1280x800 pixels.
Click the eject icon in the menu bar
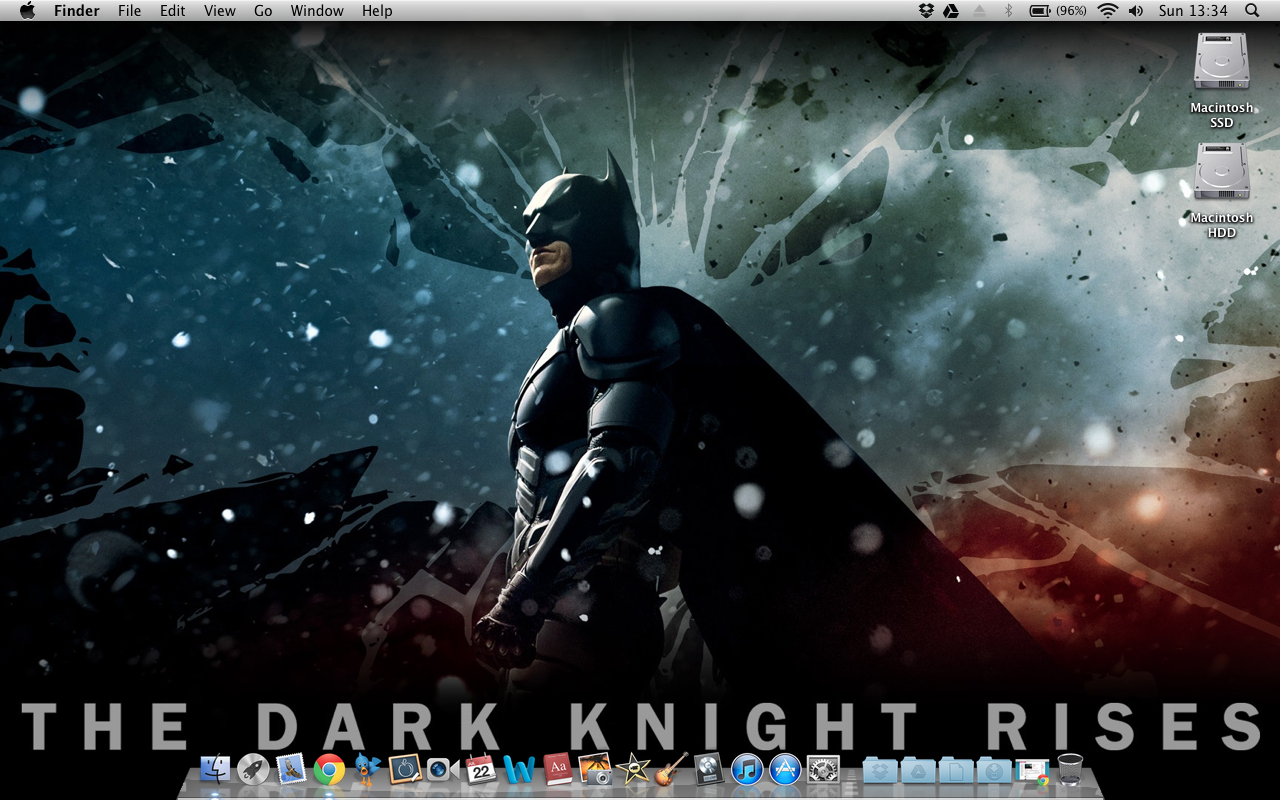pyautogui.click(x=980, y=10)
